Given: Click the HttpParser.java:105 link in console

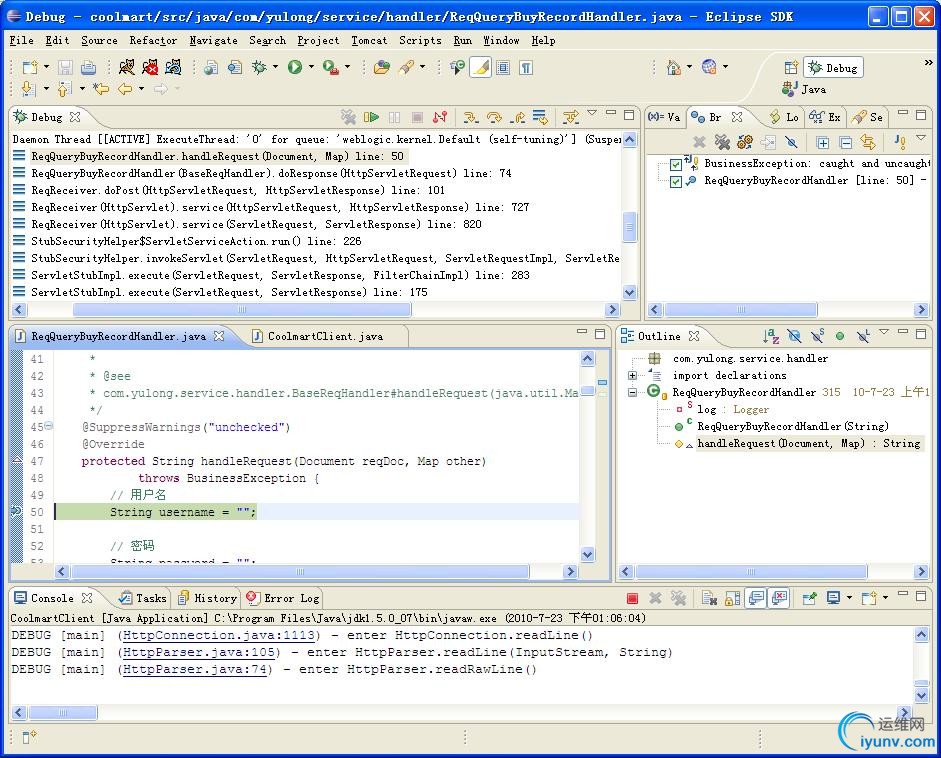Looking at the screenshot, I should (199, 652).
